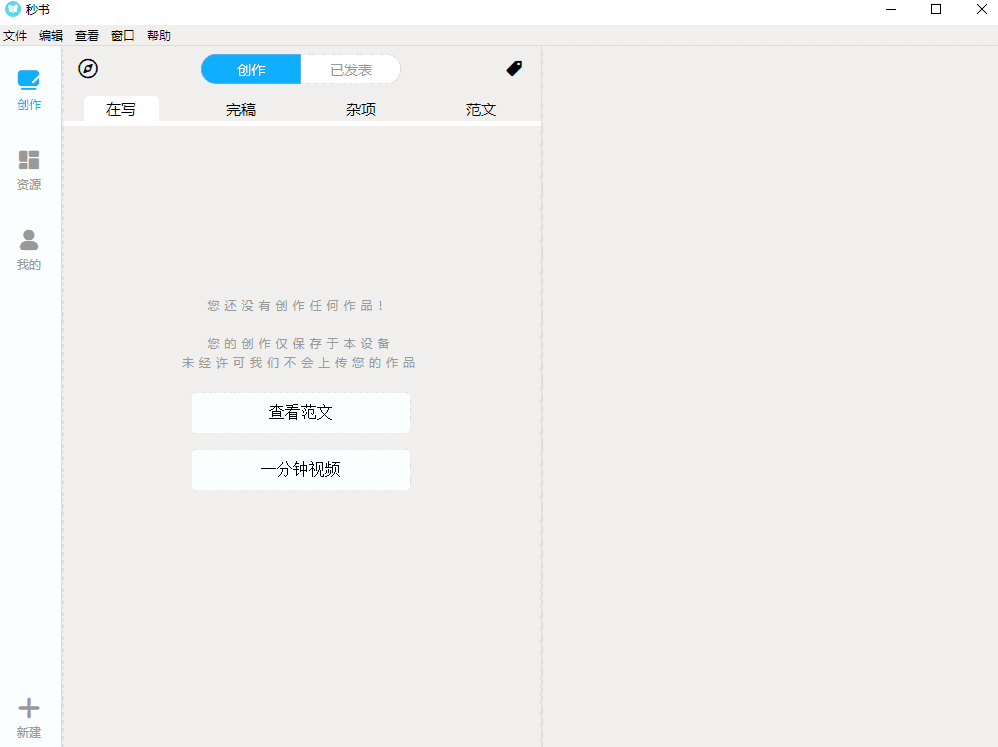Viewport: 998px width, 747px height.
Task: Select the pencil icon labeled 创作
Action: [x=28, y=77]
